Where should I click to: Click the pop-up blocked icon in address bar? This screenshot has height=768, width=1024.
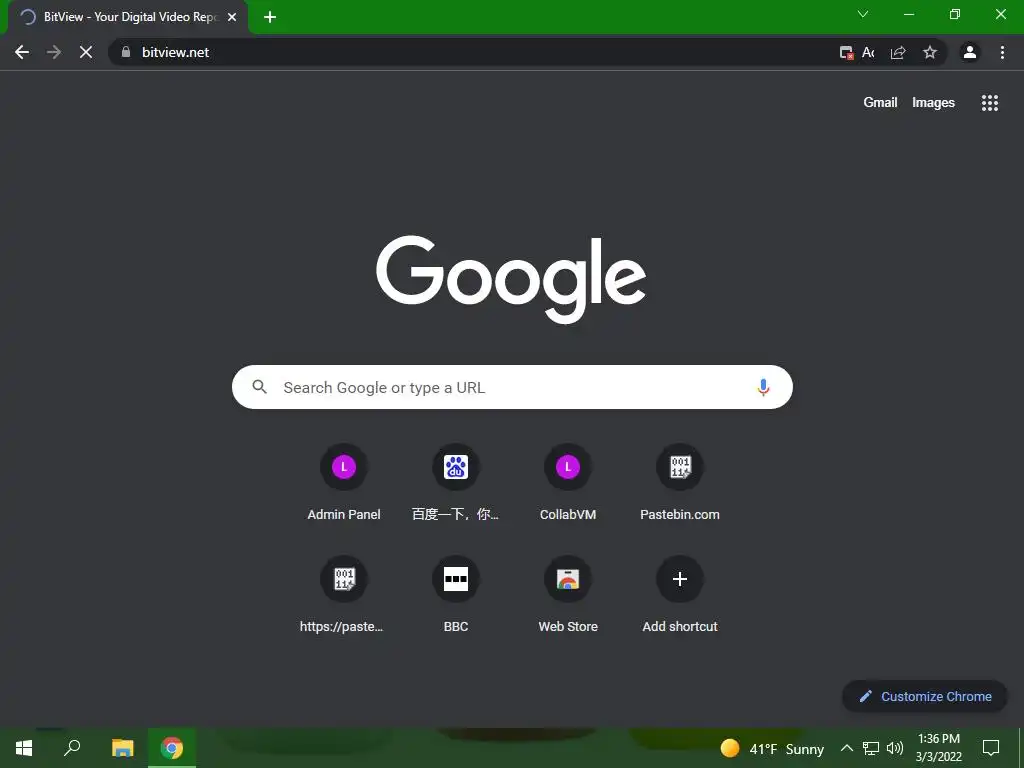[x=846, y=52]
